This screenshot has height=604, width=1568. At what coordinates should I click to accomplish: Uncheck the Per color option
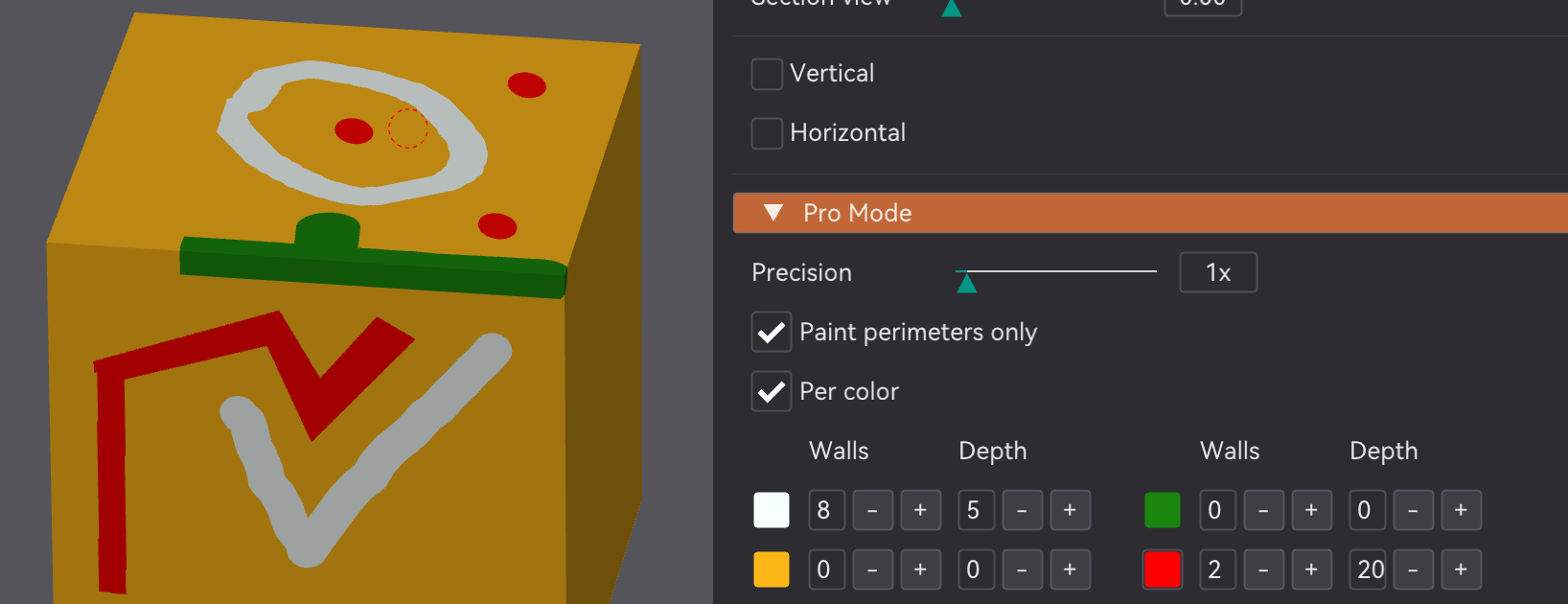coord(772,392)
